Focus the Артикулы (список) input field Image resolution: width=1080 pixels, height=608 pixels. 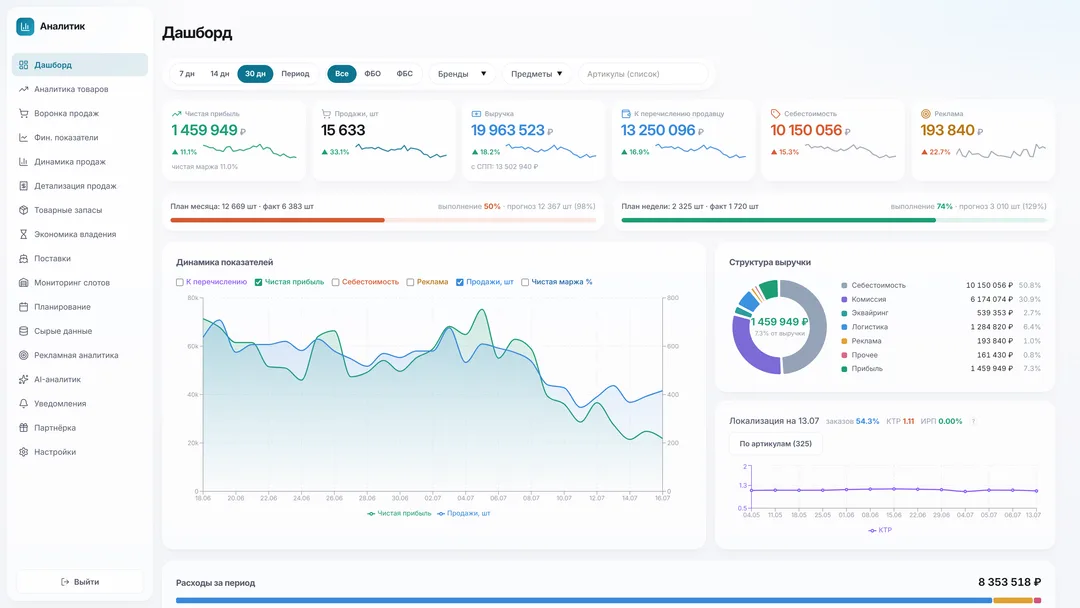(643, 74)
